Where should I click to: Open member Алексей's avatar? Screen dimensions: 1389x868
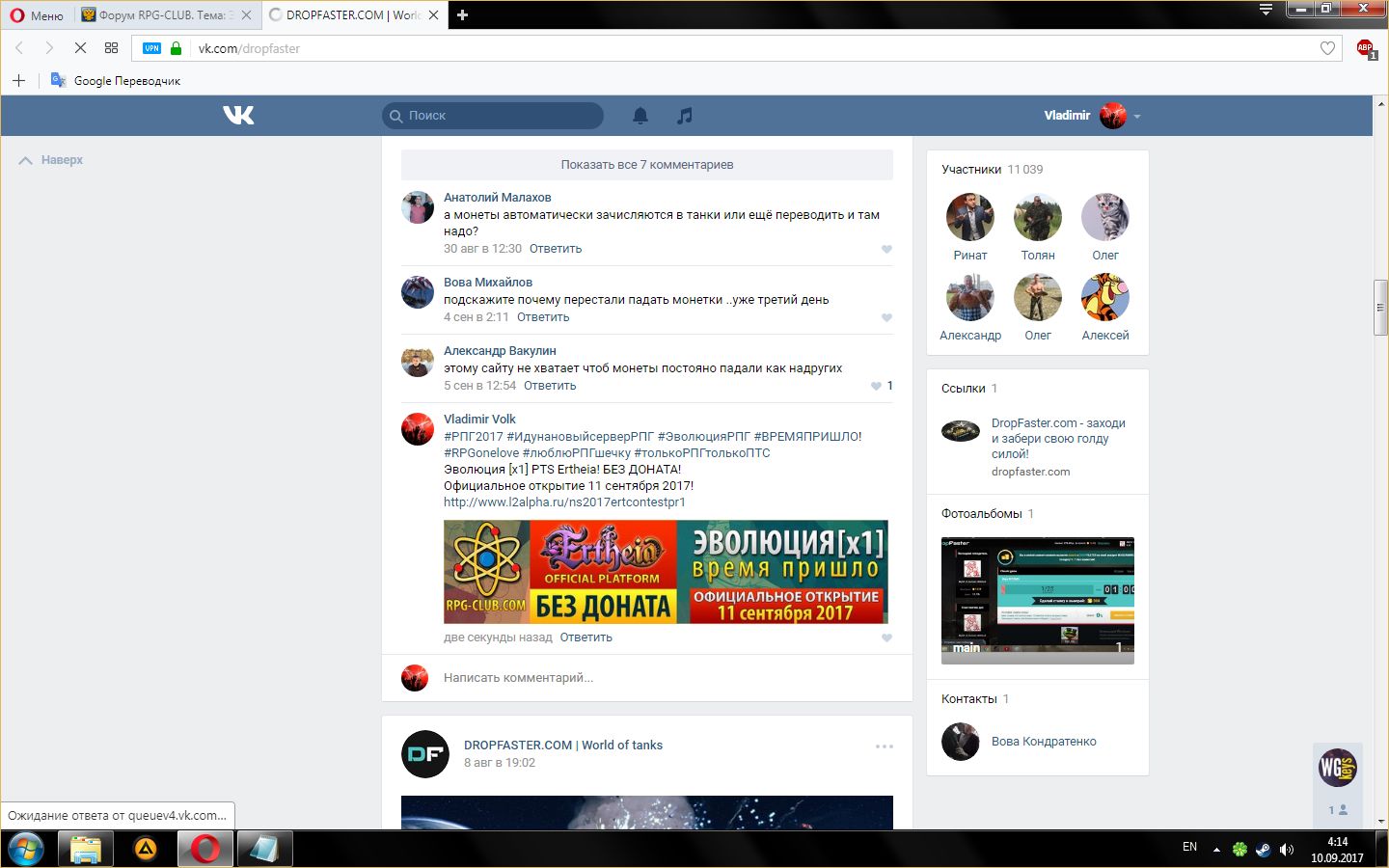tap(1105, 297)
